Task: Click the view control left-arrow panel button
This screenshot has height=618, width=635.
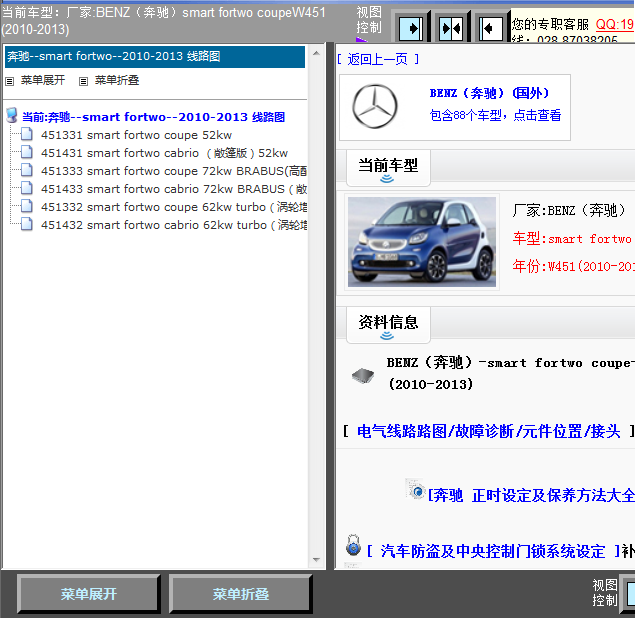Action: point(490,28)
